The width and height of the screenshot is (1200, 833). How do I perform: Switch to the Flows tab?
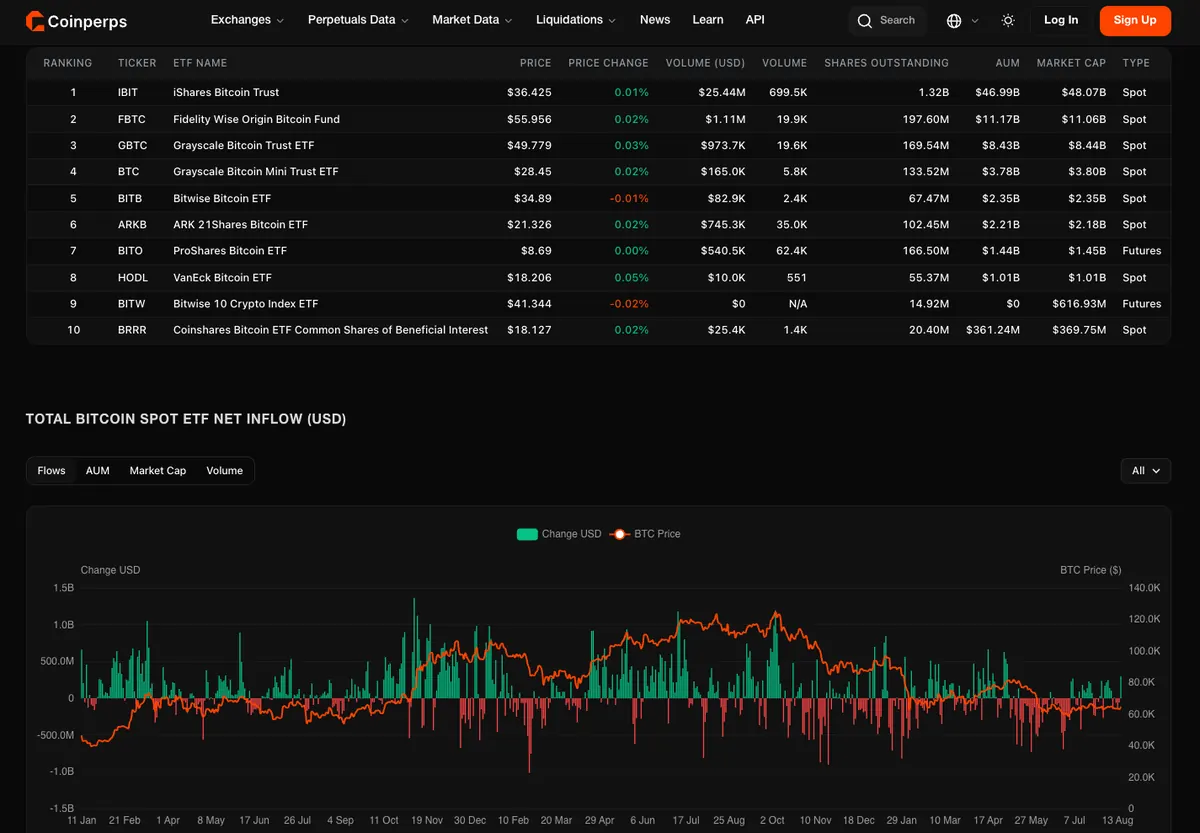point(52,471)
